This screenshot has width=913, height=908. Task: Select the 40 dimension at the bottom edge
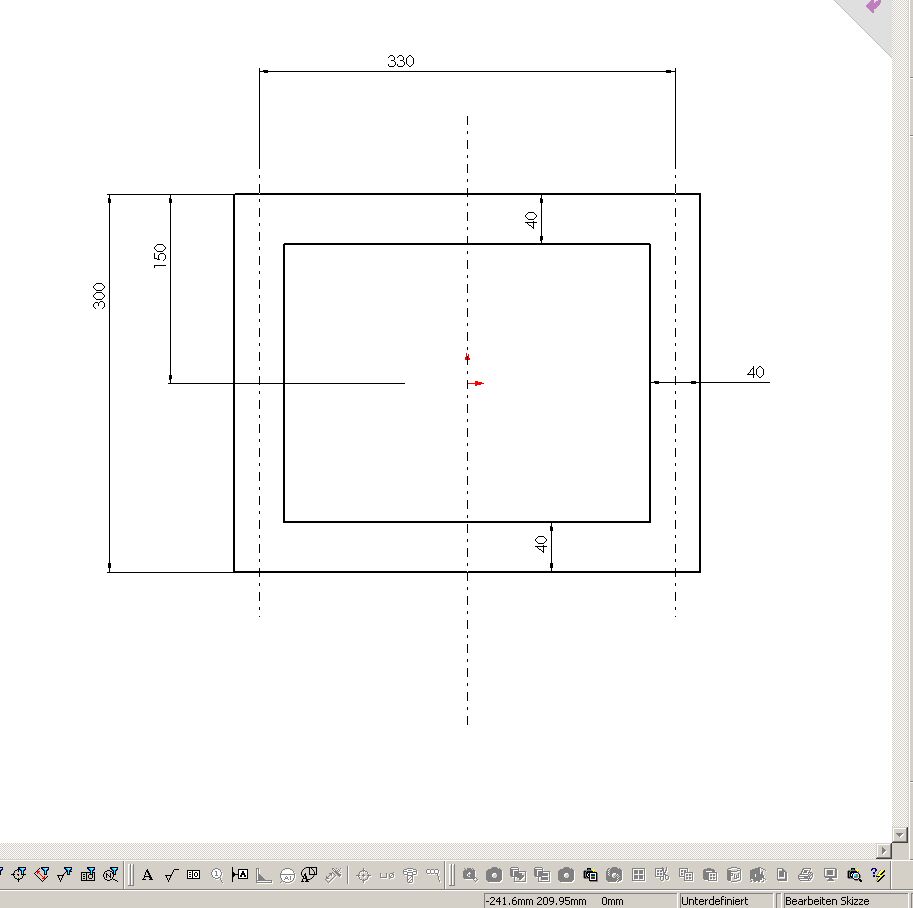pos(541,545)
